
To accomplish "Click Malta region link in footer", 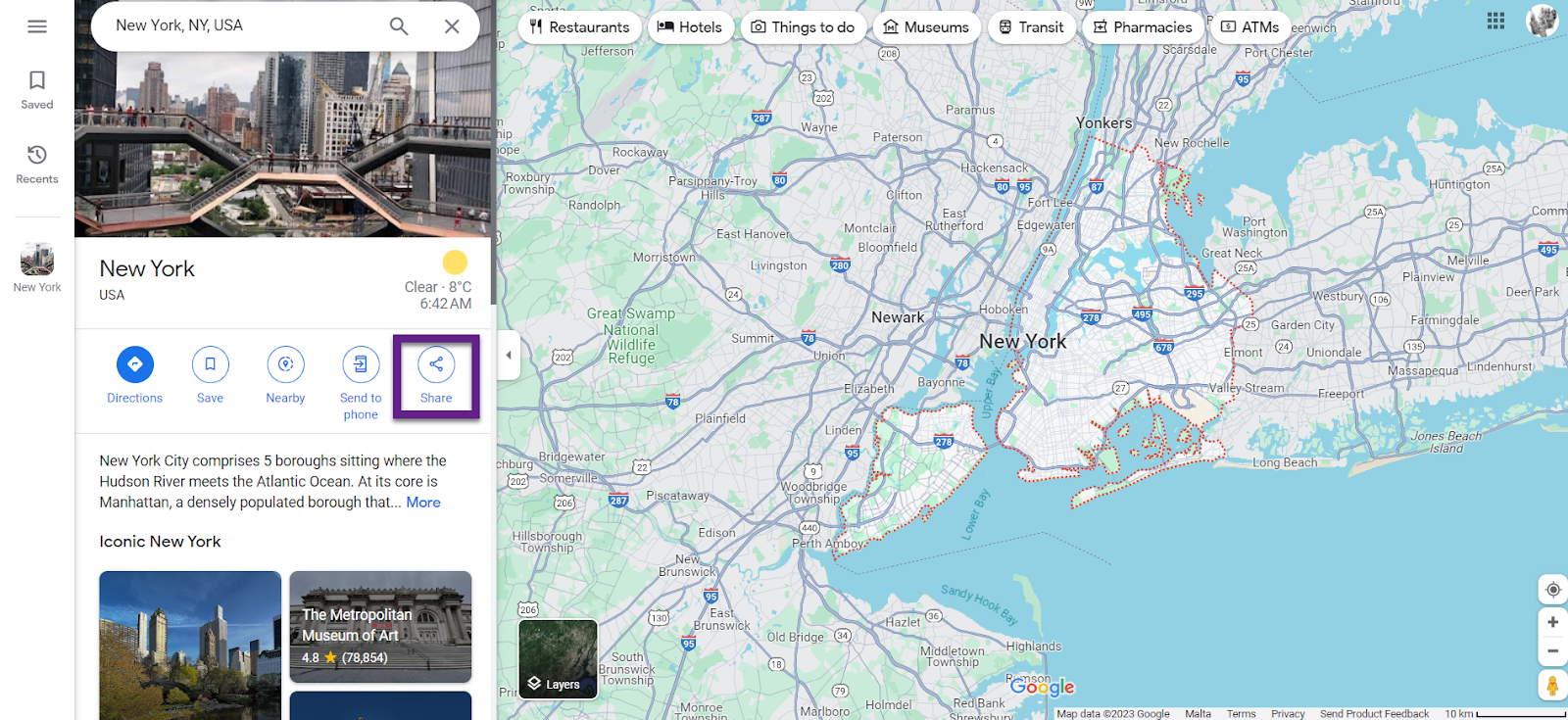I will [x=1198, y=714].
